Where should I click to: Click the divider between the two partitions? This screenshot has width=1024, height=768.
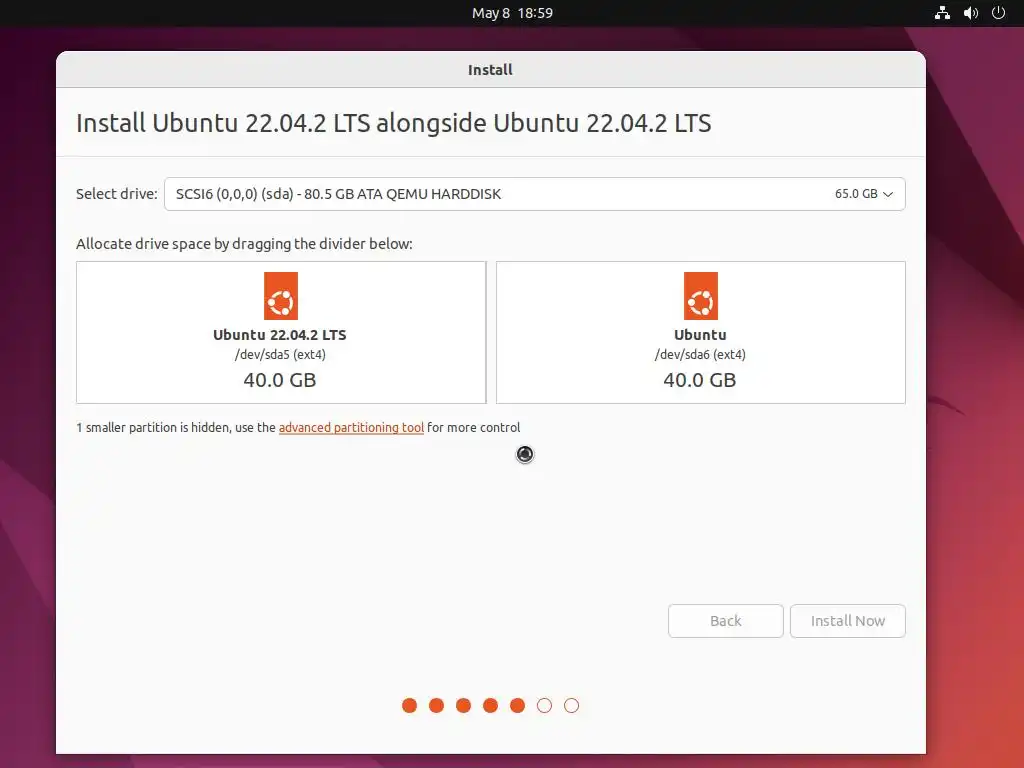(491, 332)
